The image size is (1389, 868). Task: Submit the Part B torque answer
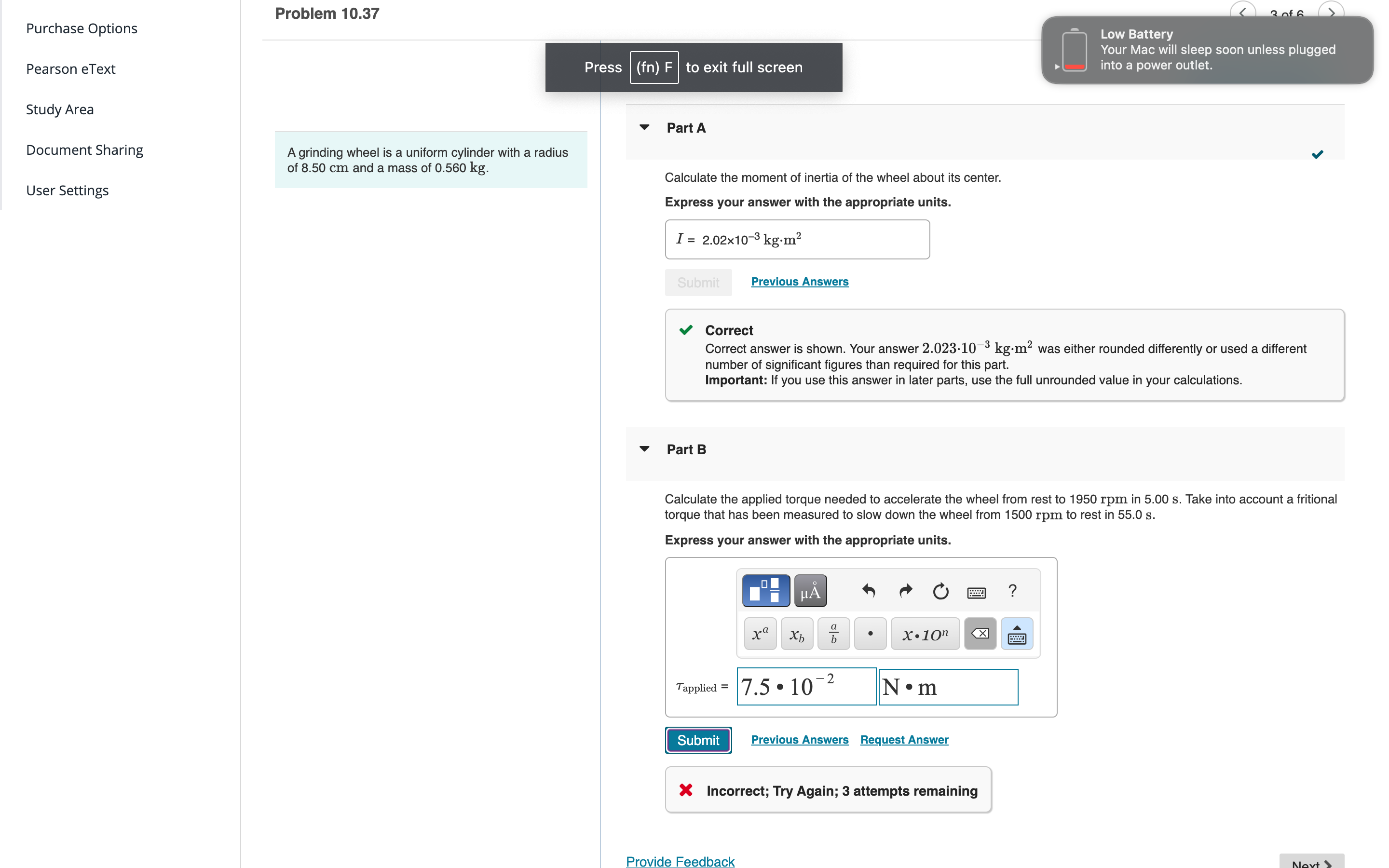(698, 740)
